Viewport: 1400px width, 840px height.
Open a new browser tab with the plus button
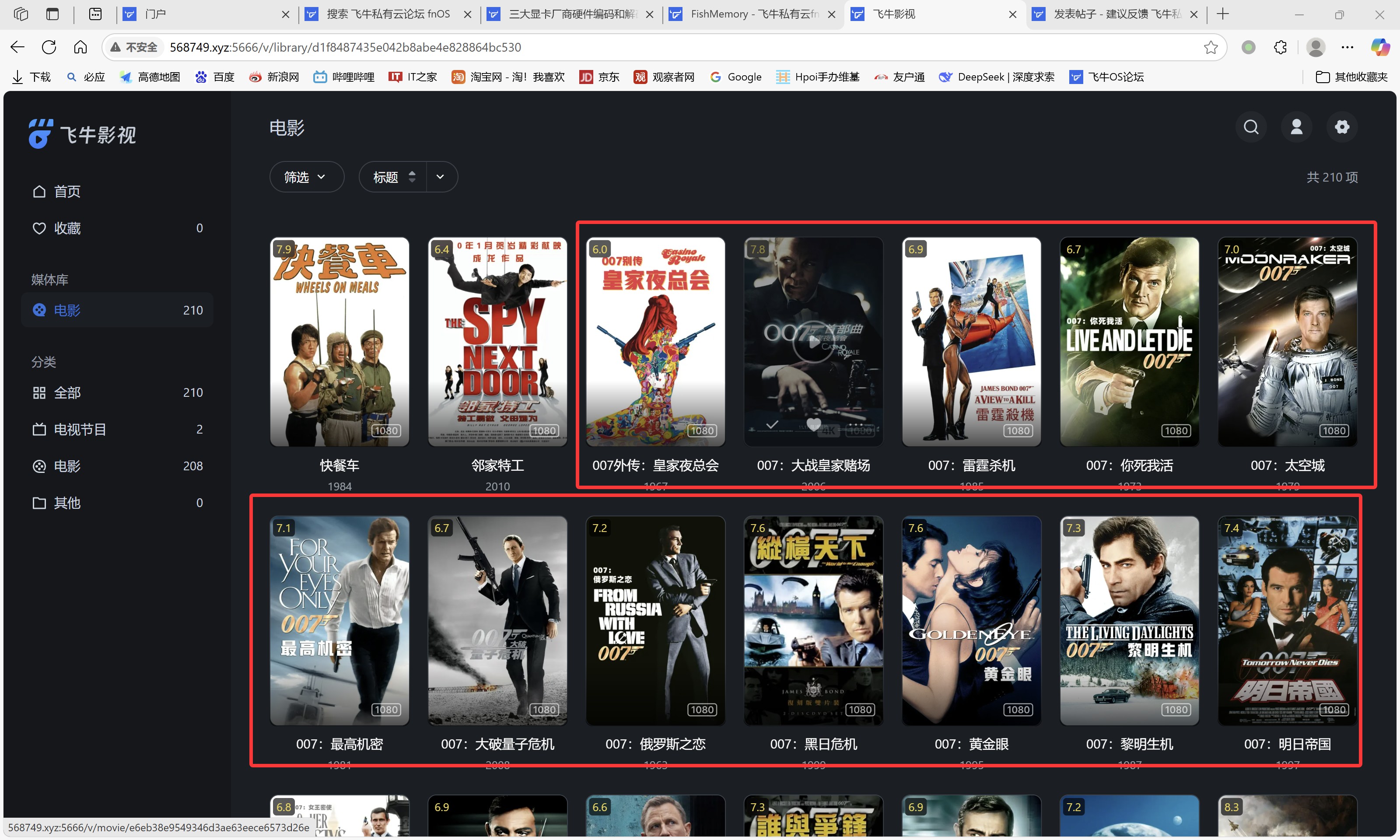click(1223, 14)
